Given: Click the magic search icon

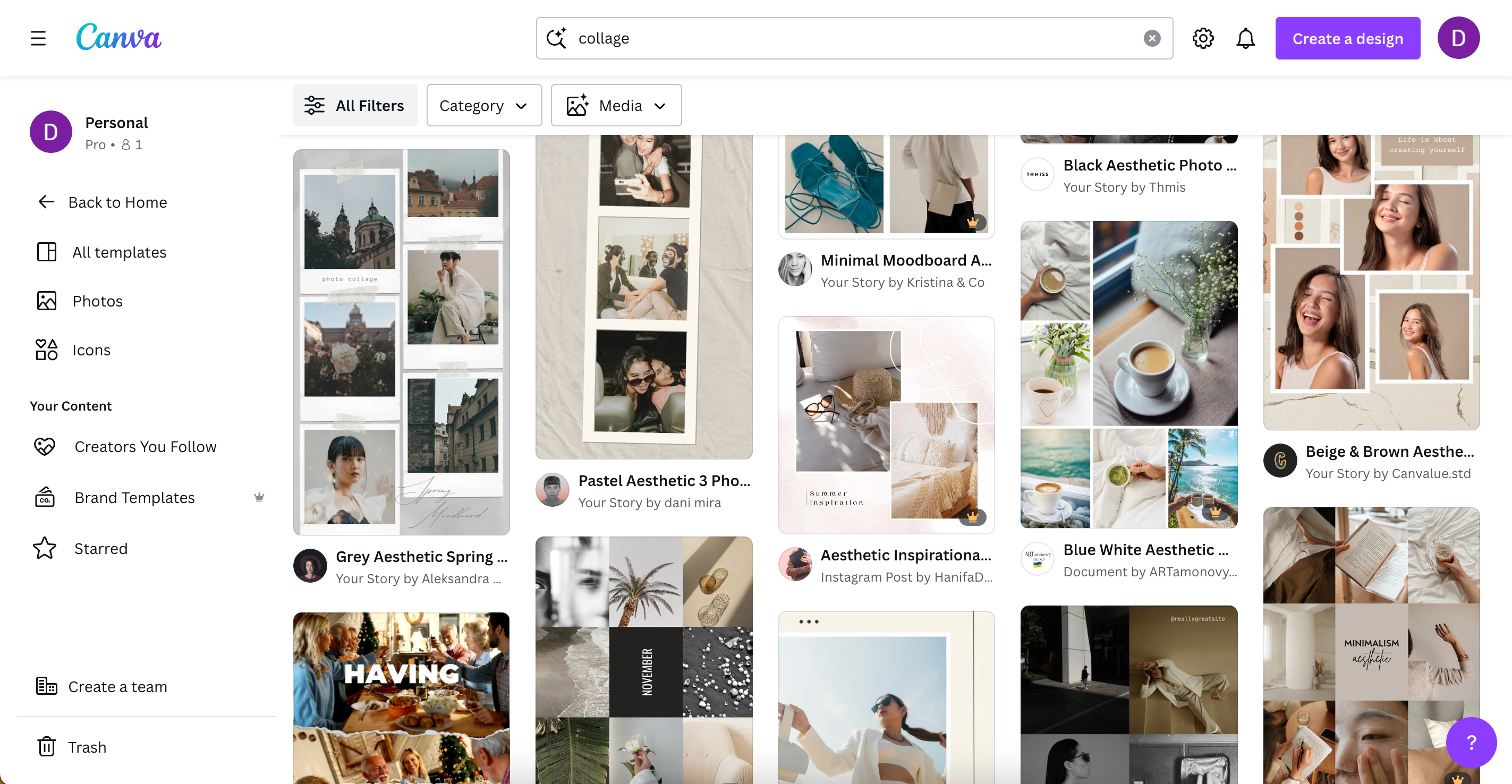Looking at the screenshot, I should [x=556, y=38].
